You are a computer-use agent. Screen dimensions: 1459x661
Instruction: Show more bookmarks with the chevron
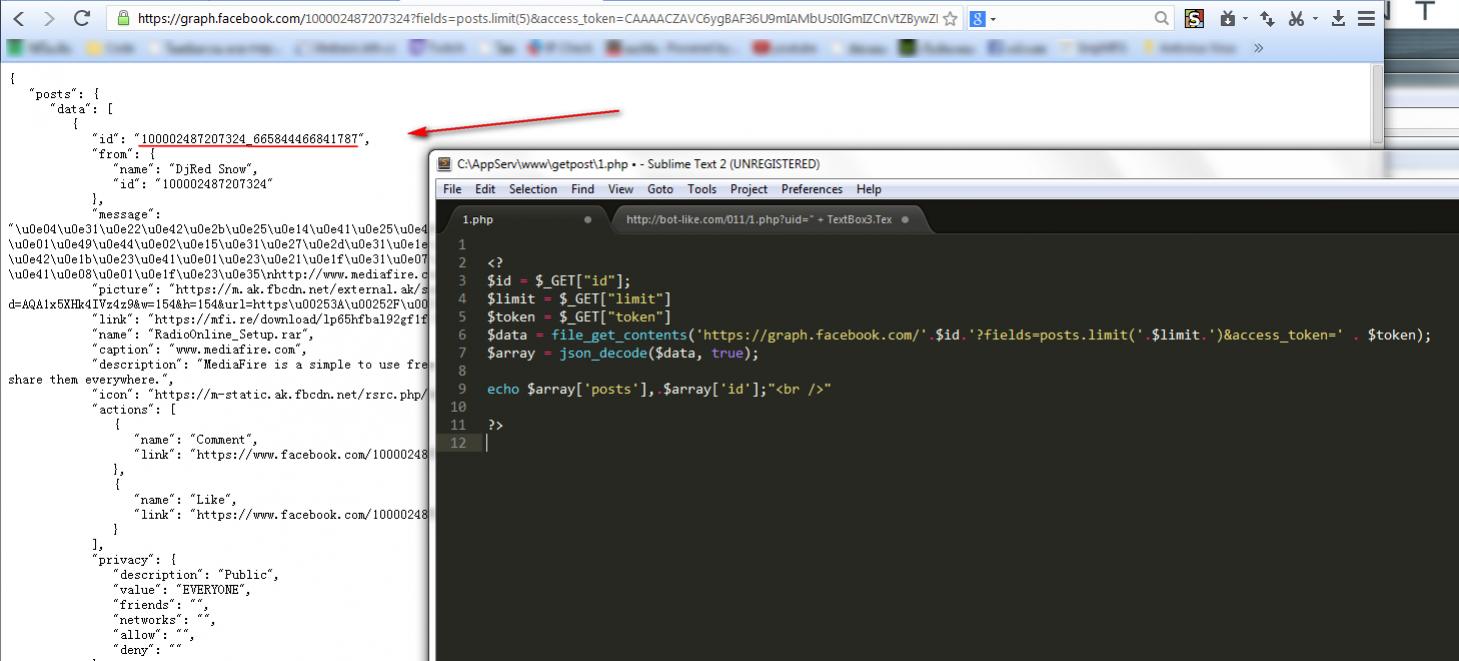tap(1258, 47)
